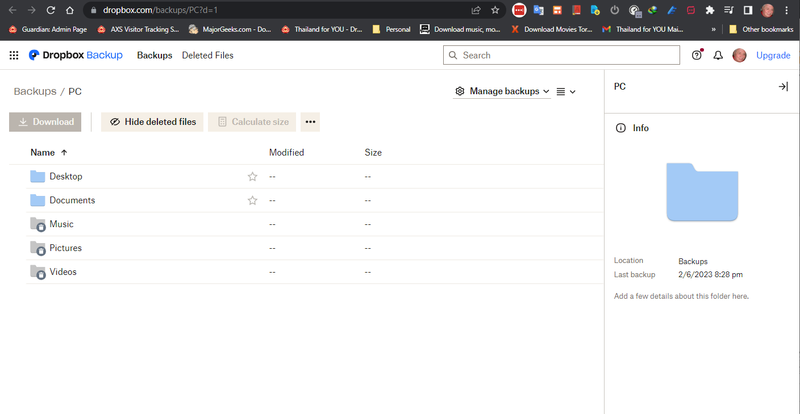Open the more actions ellipsis menu
800x414 pixels.
pos(310,122)
